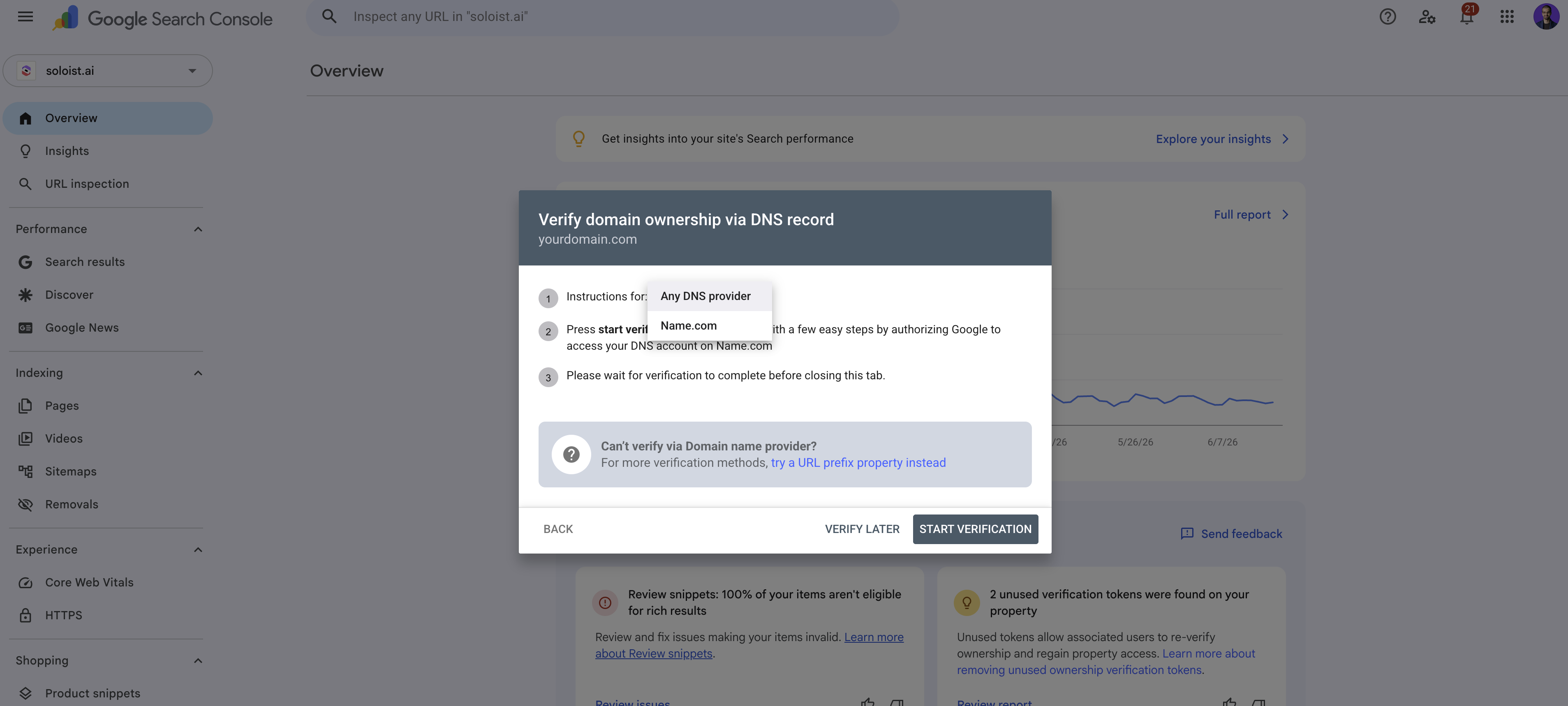Screen dimensions: 1568x706
Task: Click the red alert icon on Review snippets card
Action: [x=604, y=602]
